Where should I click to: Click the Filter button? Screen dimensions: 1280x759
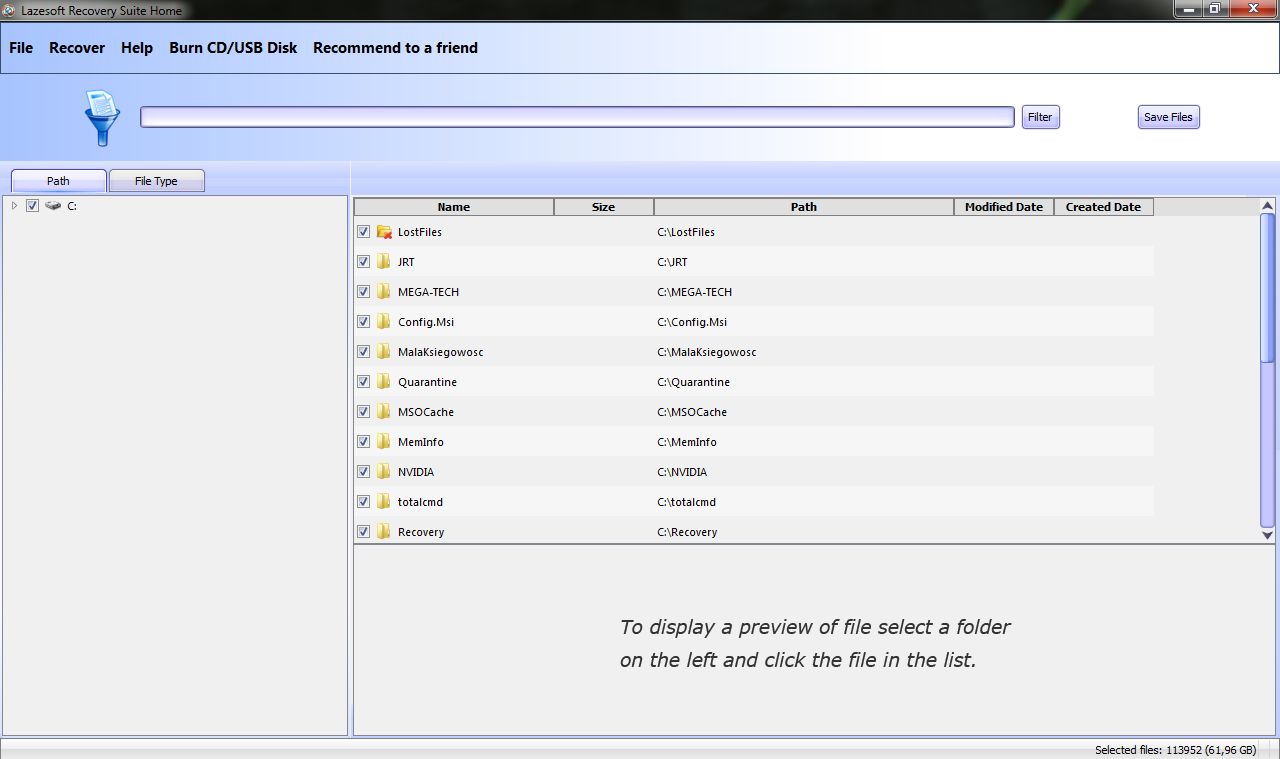tap(1040, 117)
